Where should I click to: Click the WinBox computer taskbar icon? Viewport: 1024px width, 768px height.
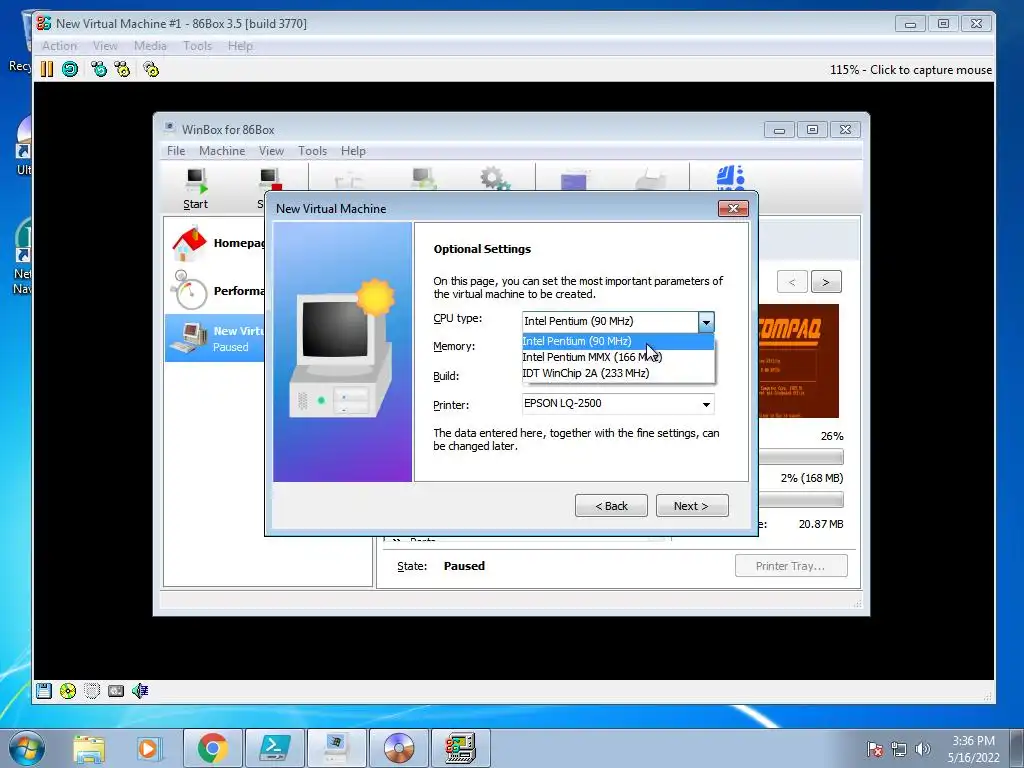[x=336, y=748]
